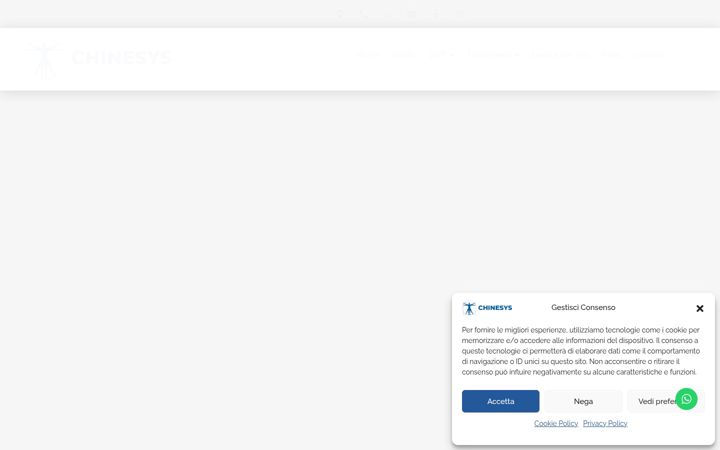Click the Gestisci Consenso dialog title
The width and height of the screenshot is (720, 450).
point(583,308)
